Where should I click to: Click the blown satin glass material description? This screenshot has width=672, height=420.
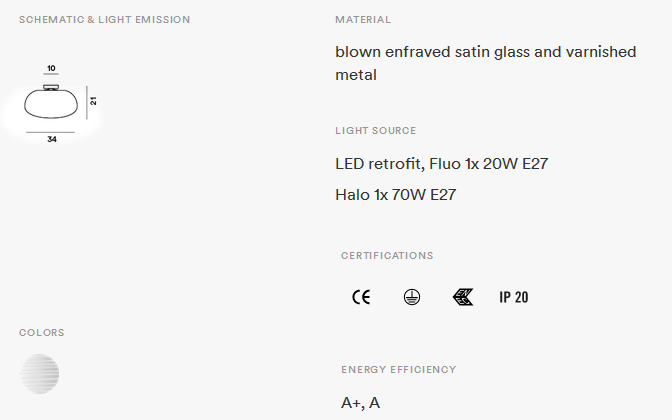coord(486,63)
